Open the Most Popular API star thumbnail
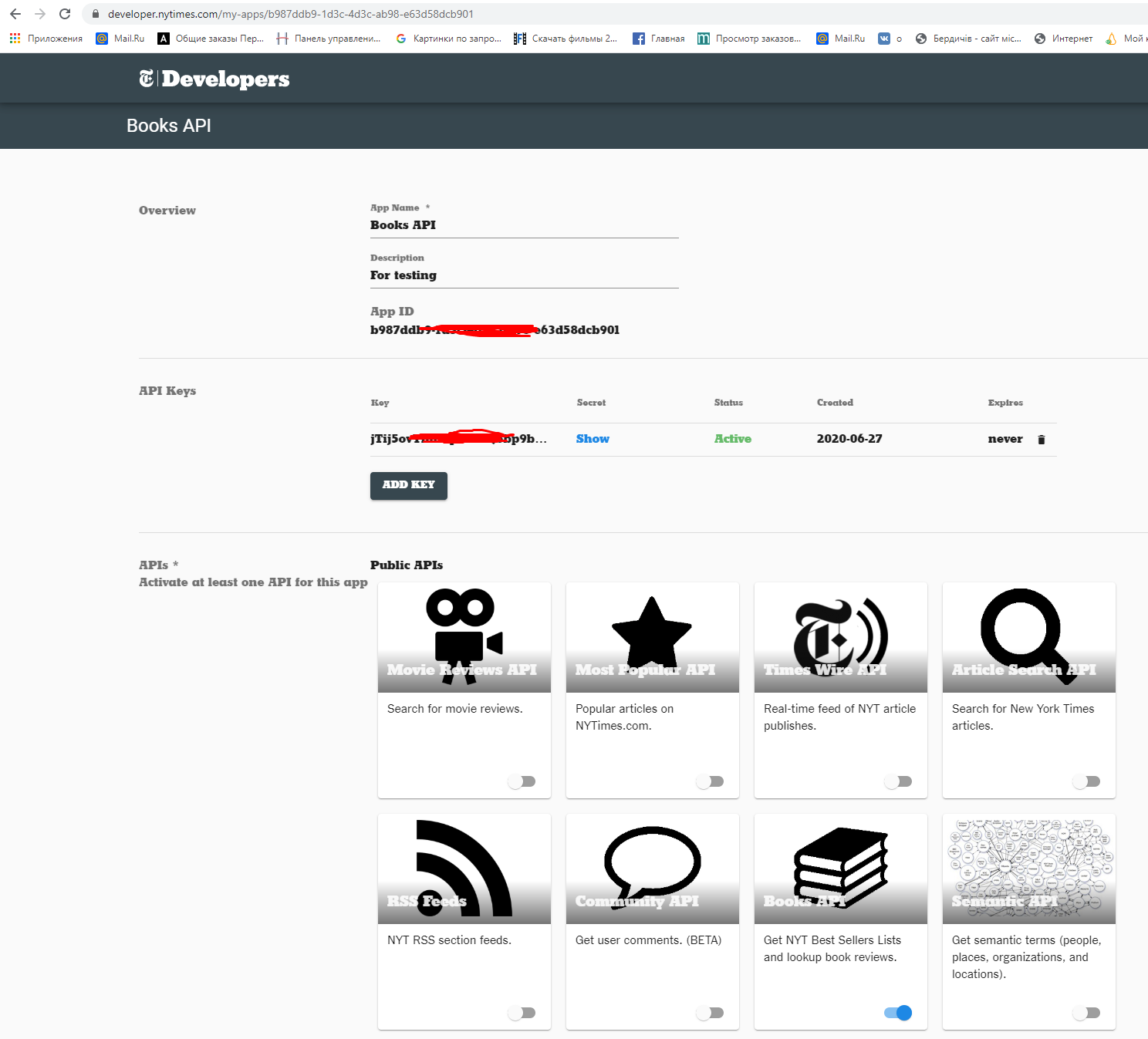This screenshot has width=1148, height=1039. click(x=653, y=637)
